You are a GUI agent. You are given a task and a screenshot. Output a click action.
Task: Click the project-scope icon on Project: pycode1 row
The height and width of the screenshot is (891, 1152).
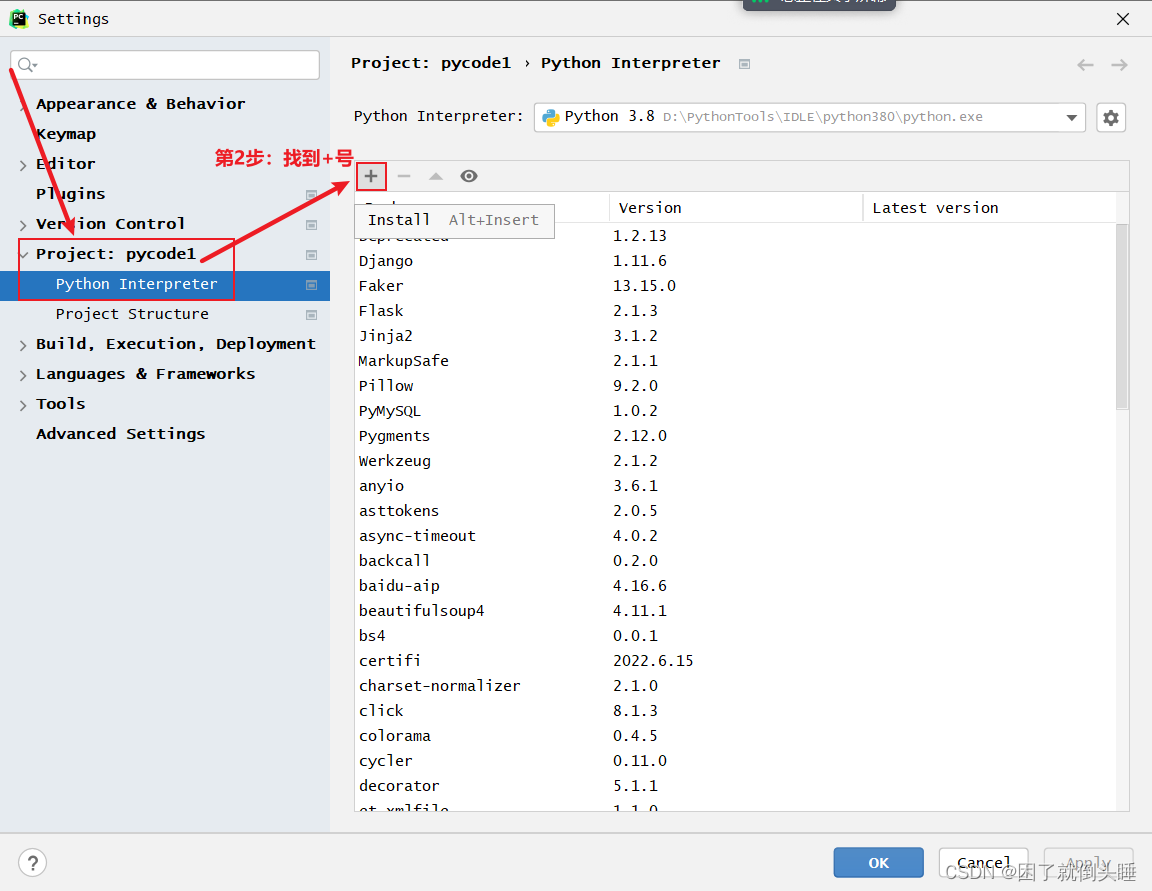(312, 255)
